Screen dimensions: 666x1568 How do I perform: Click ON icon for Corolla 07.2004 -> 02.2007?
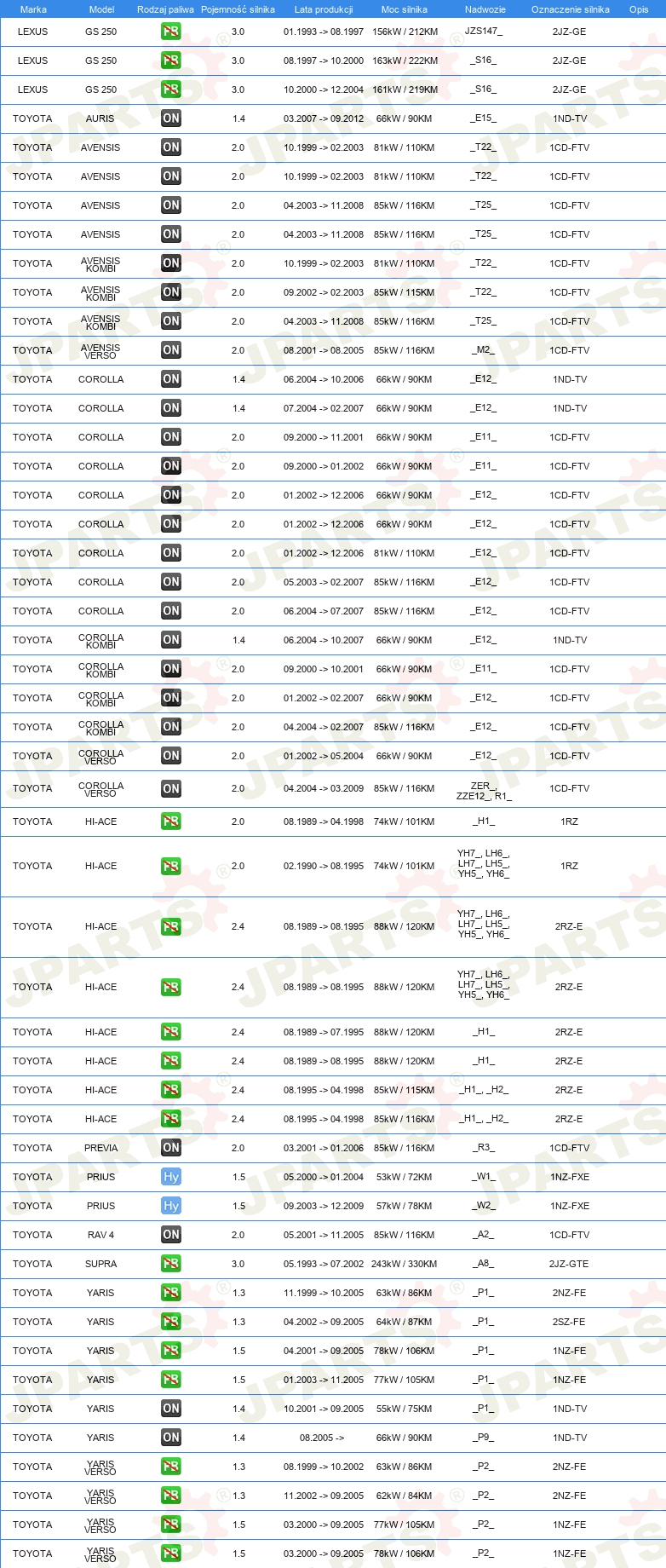click(171, 408)
